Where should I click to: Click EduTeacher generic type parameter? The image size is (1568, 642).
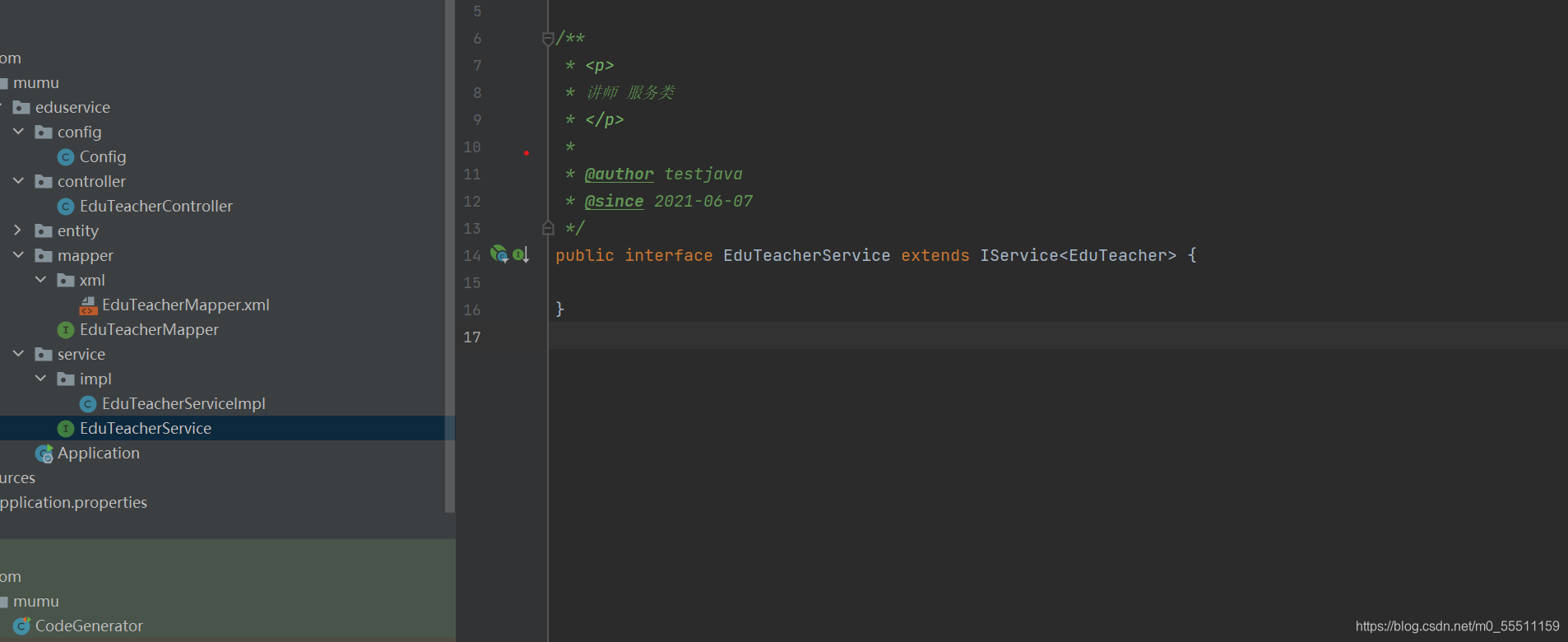[x=1118, y=255]
